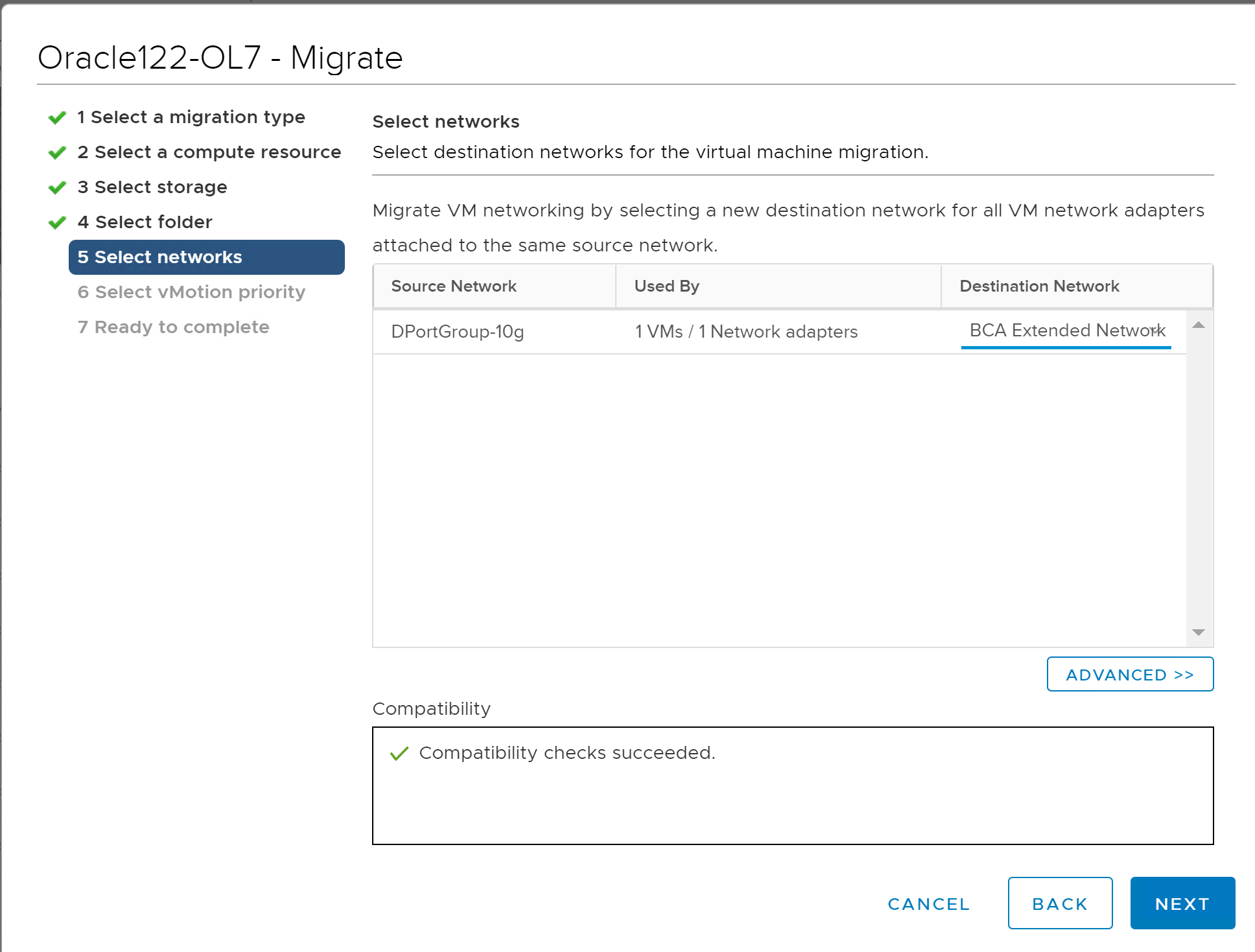
Task: Sort by Source Network column header
Action: (x=454, y=286)
